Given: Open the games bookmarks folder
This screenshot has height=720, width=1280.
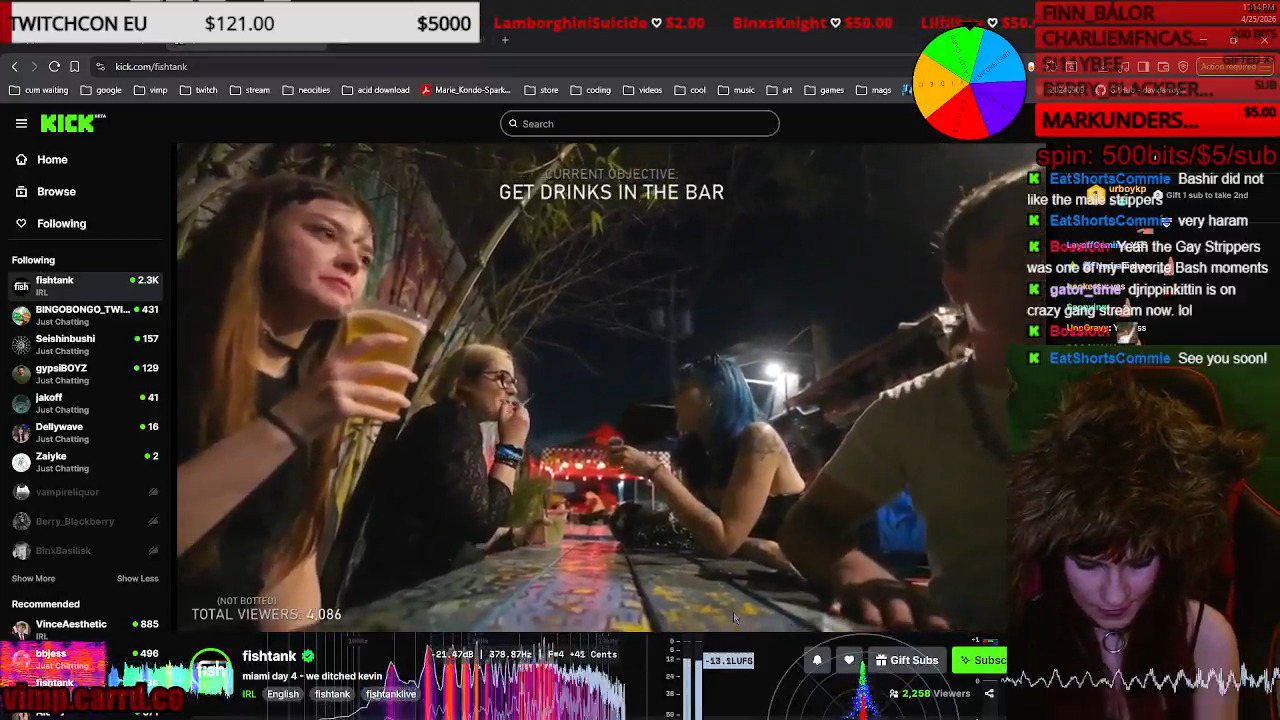Looking at the screenshot, I should (x=823, y=90).
